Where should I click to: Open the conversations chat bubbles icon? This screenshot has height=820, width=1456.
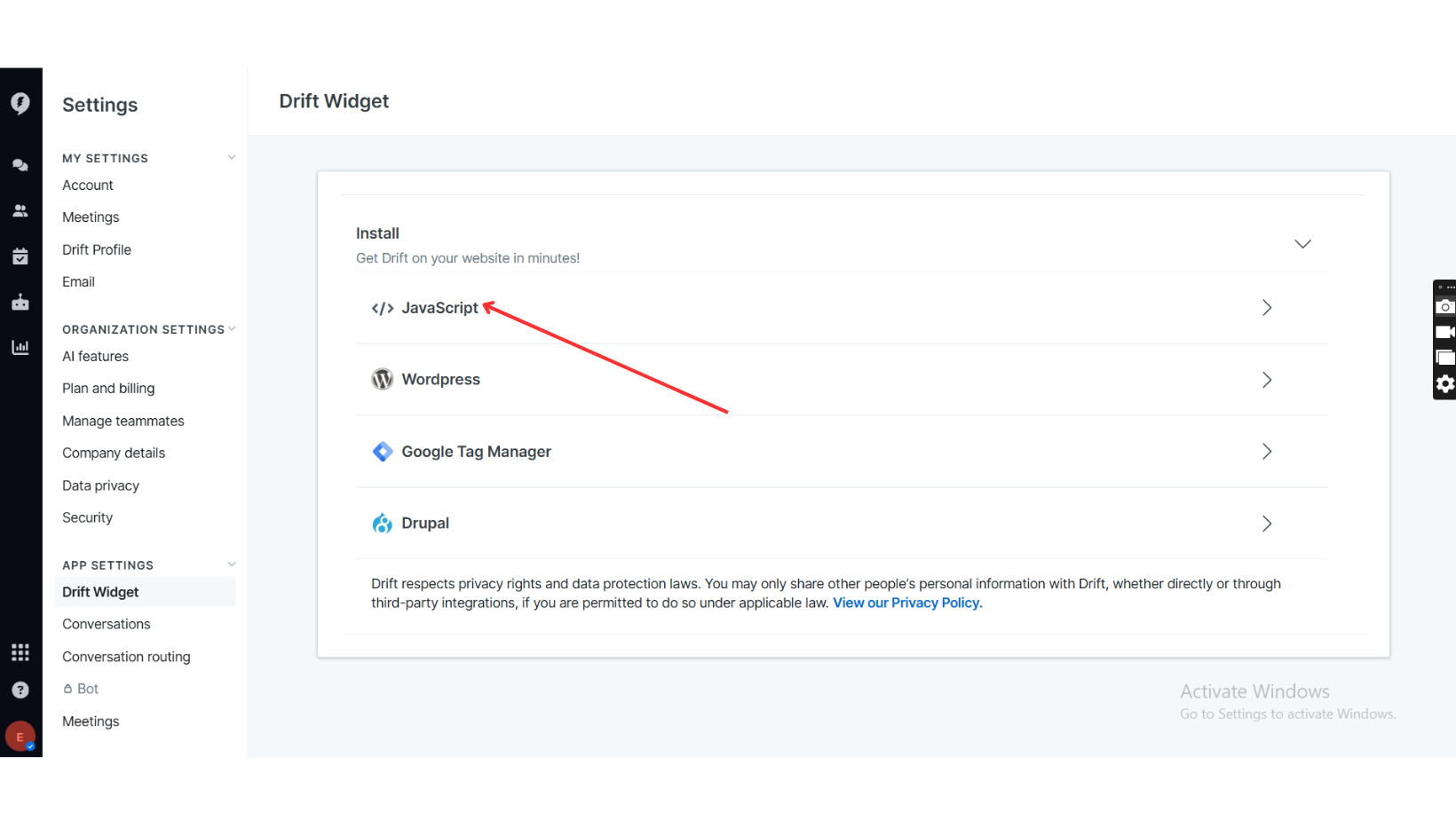point(20,165)
